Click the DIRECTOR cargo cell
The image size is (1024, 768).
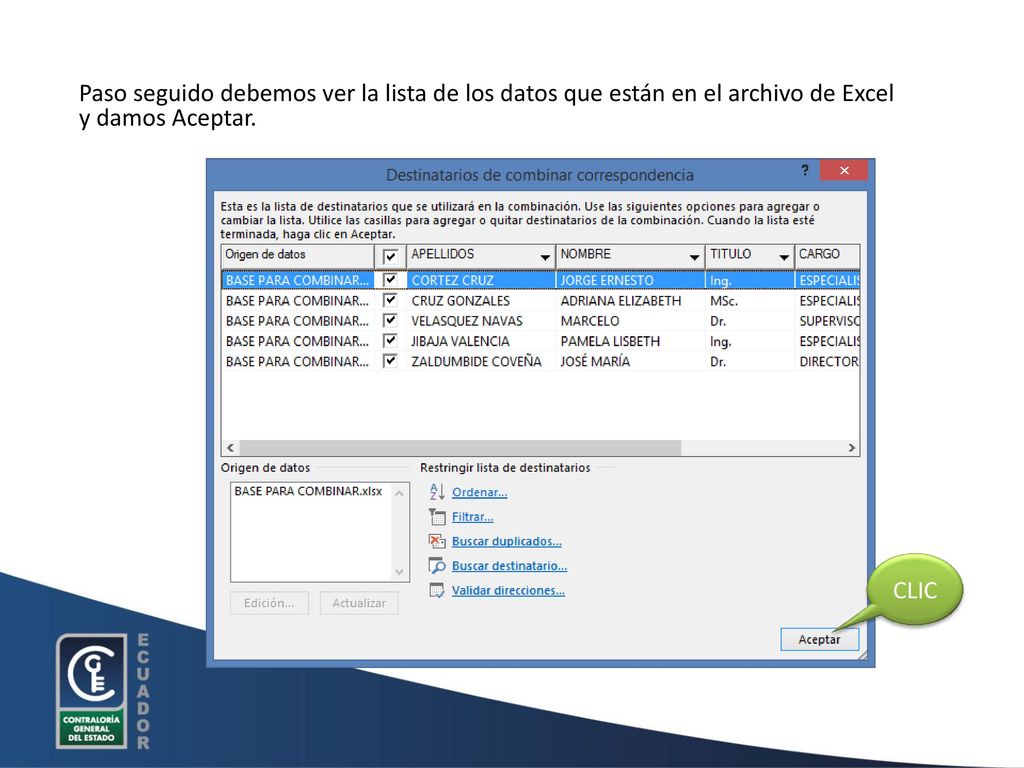click(x=828, y=361)
